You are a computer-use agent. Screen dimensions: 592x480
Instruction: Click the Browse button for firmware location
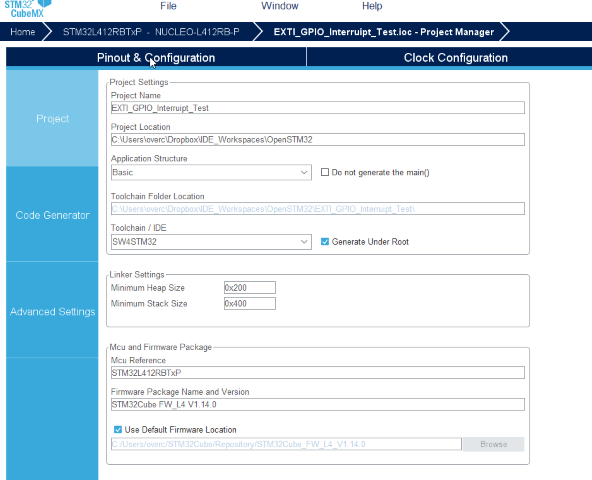tap(493, 444)
